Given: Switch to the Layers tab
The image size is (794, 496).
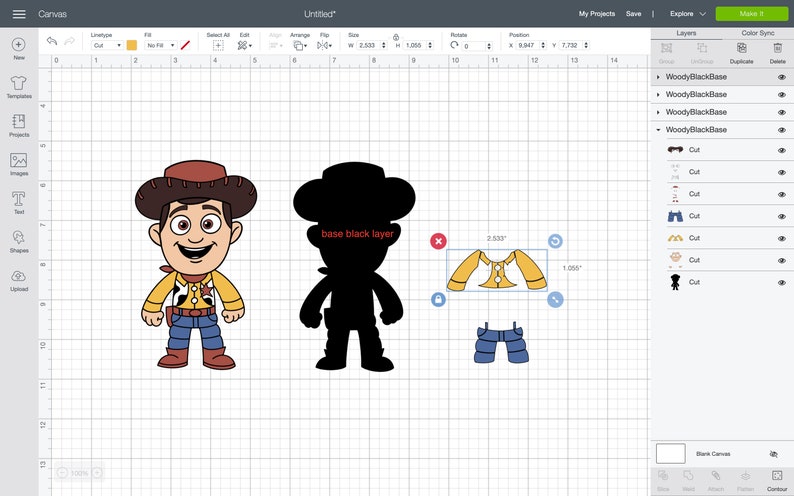Looking at the screenshot, I should click(686, 33).
